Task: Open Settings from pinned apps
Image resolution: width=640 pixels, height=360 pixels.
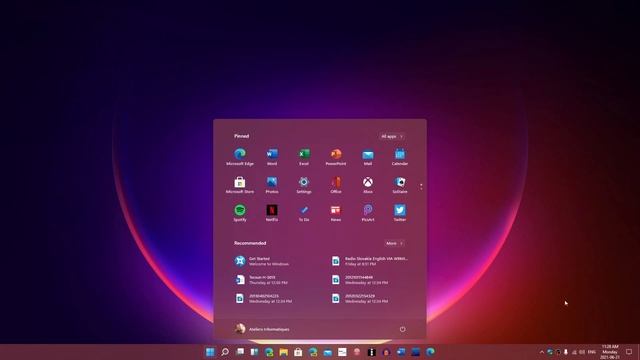Action: (x=304, y=185)
